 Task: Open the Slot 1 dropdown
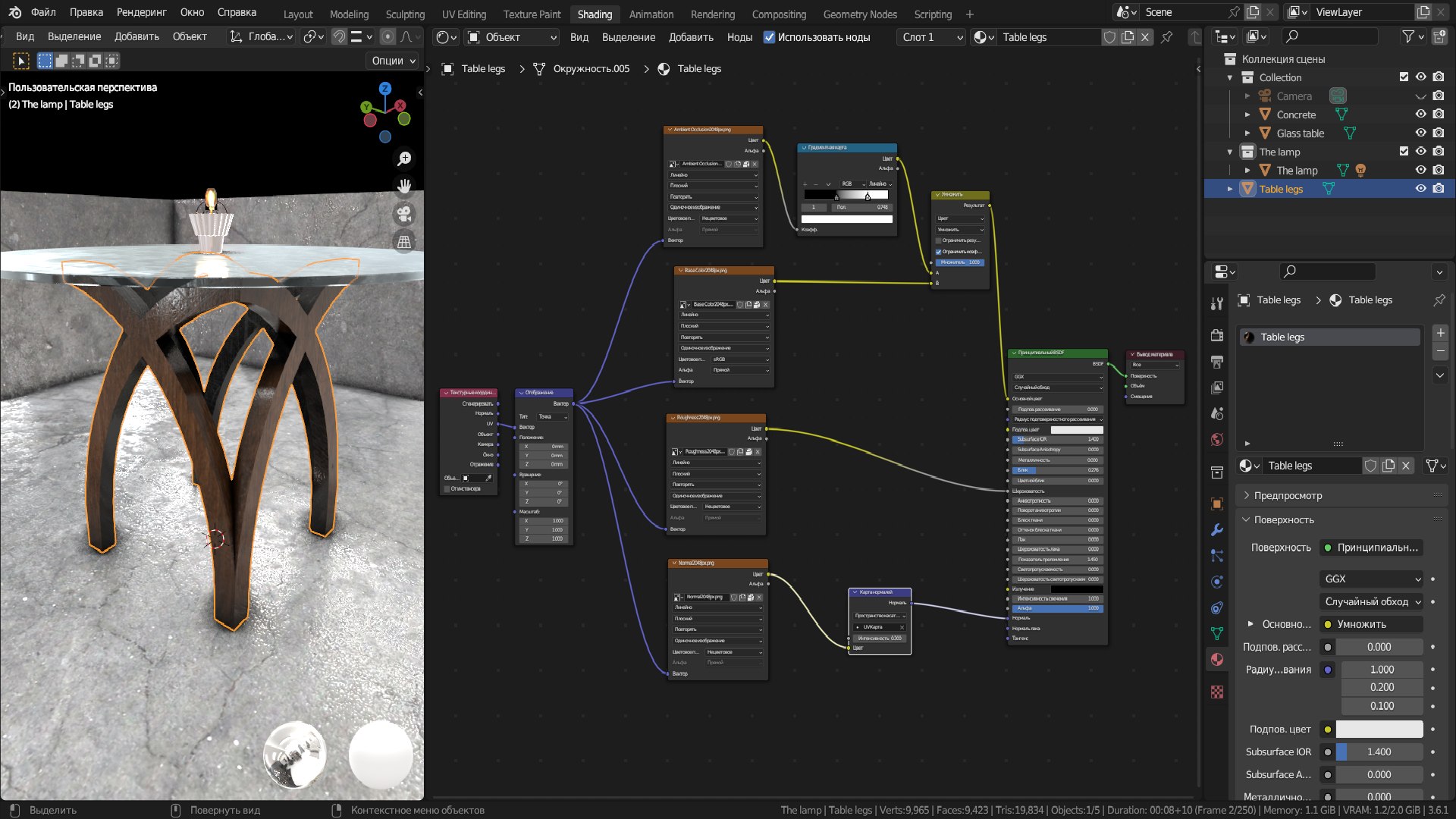(x=932, y=37)
